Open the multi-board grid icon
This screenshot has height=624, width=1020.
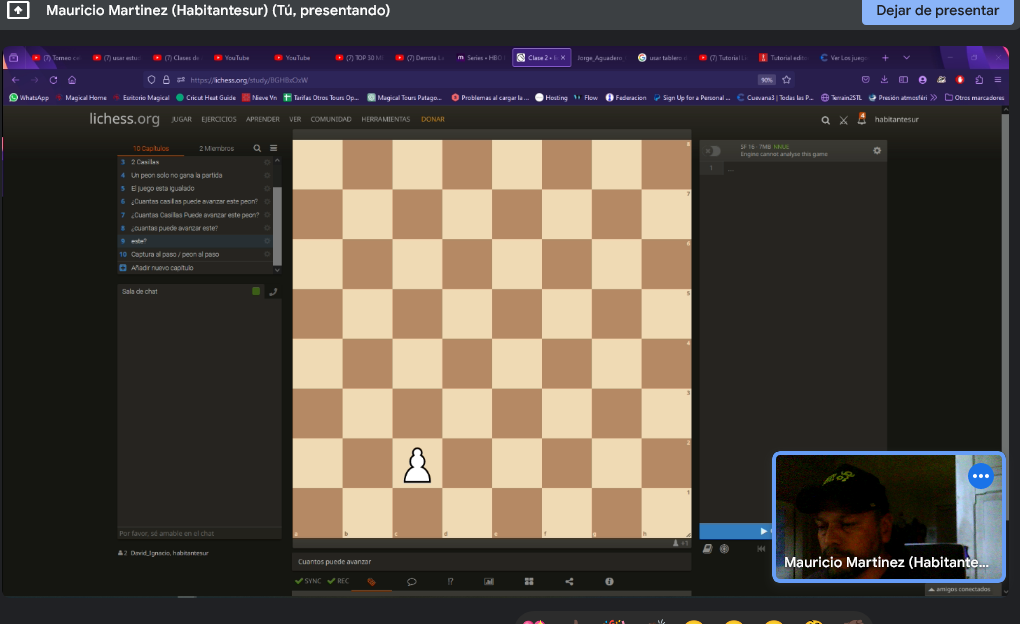point(529,581)
